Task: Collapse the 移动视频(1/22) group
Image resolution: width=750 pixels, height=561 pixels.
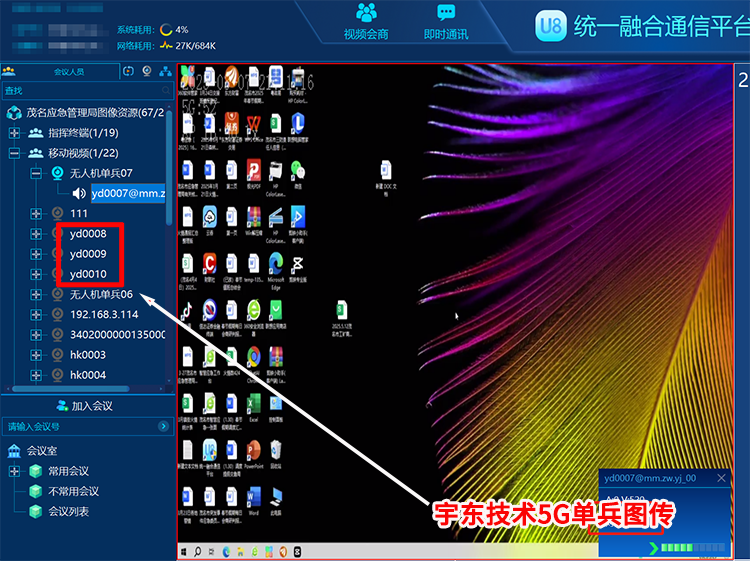Action: [x=14, y=153]
